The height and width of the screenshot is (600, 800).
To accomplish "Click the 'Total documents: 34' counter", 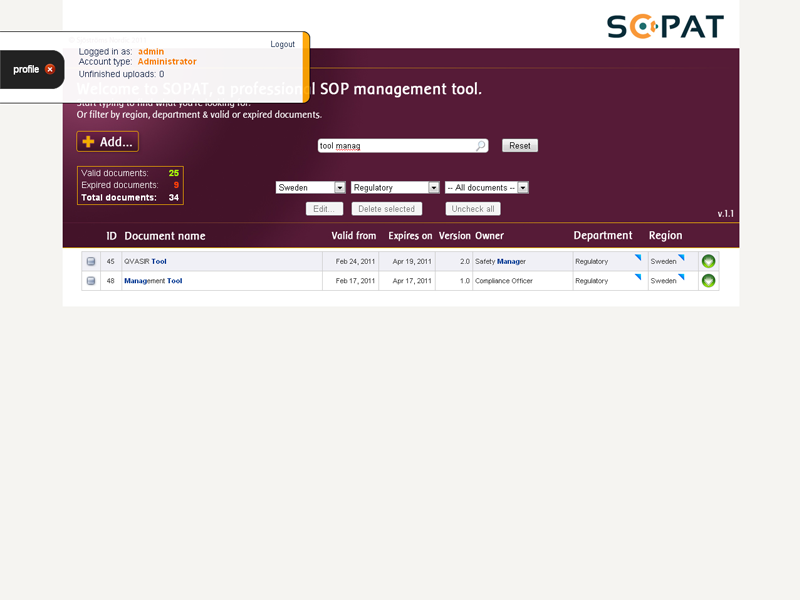I will pos(130,197).
